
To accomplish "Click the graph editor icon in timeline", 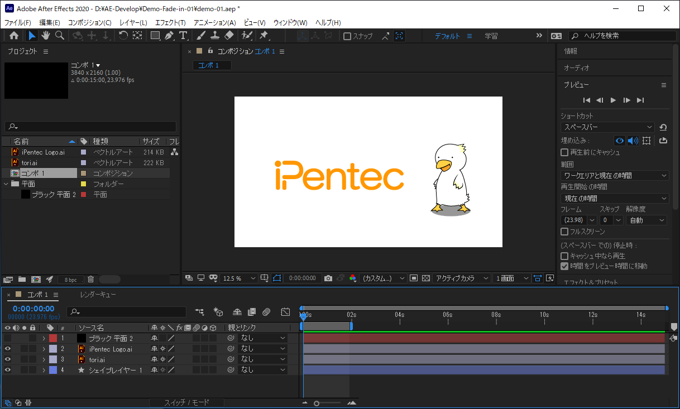I will click(285, 312).
